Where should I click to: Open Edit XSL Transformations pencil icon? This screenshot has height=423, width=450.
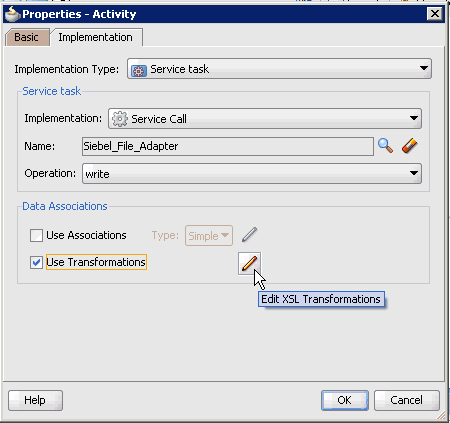[x=249, y=263]
